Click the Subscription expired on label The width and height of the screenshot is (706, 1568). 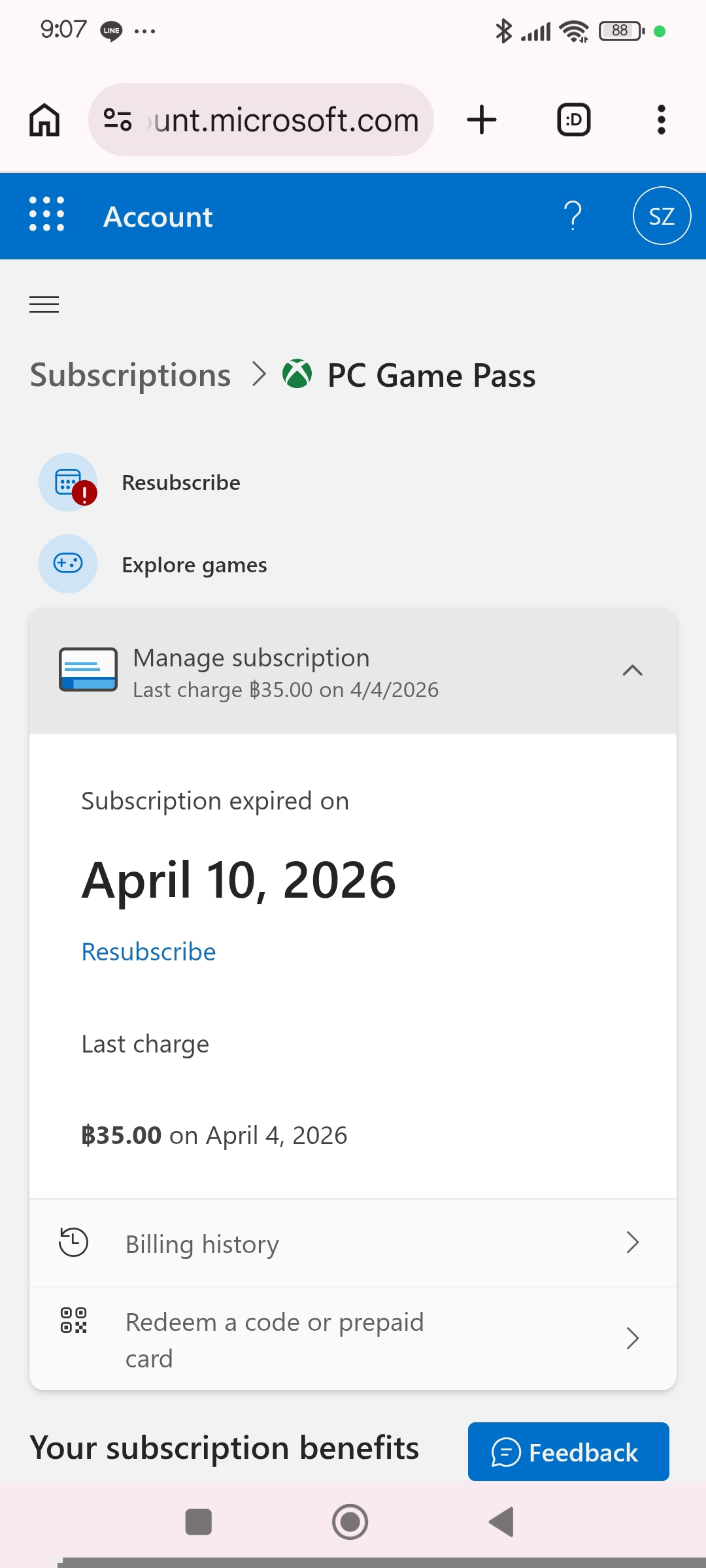click(x=215, y=801)
